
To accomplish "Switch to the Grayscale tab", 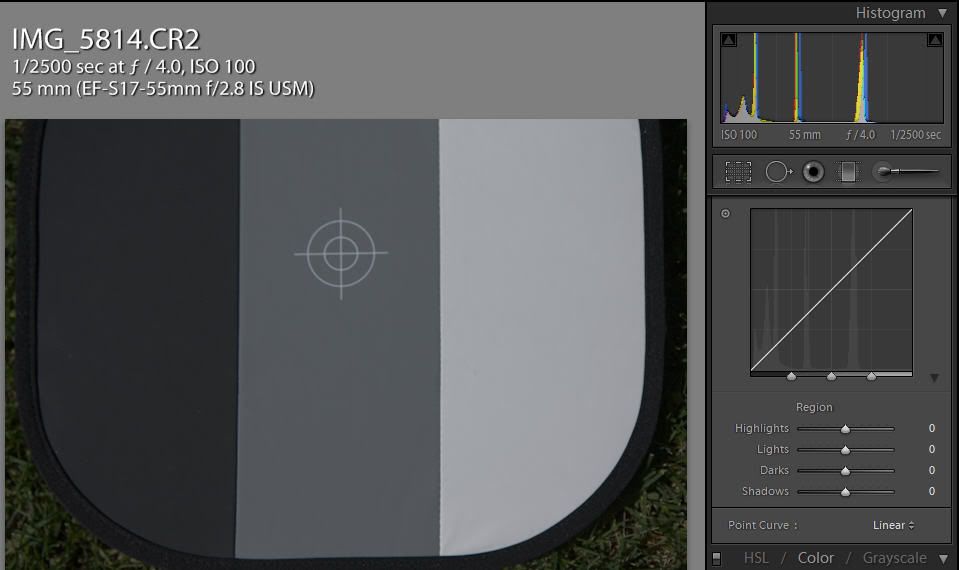I will click(x=894, y=558).
